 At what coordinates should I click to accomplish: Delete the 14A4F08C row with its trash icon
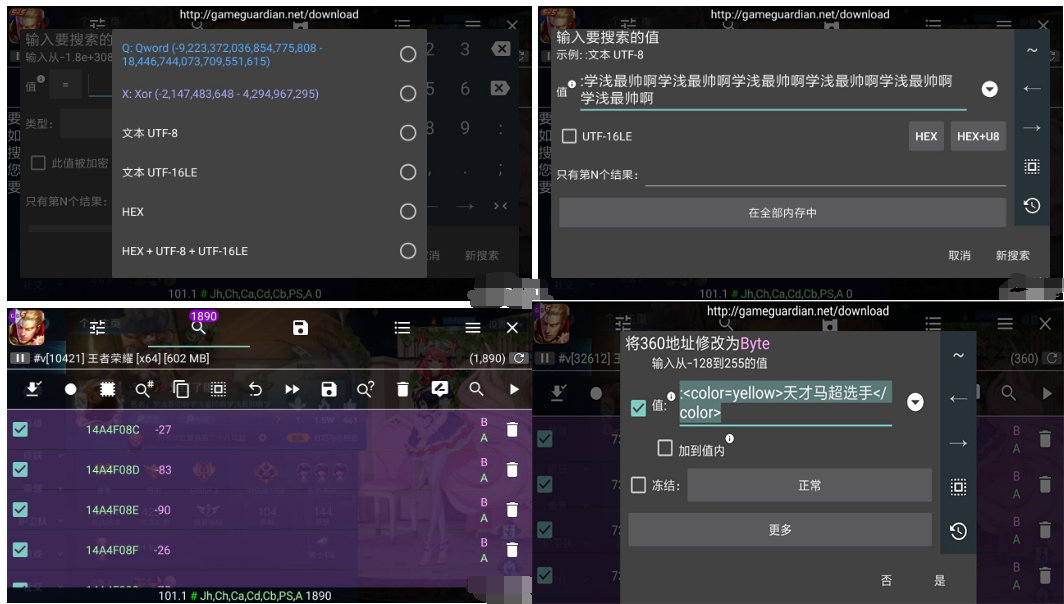(x=512, y=429)
